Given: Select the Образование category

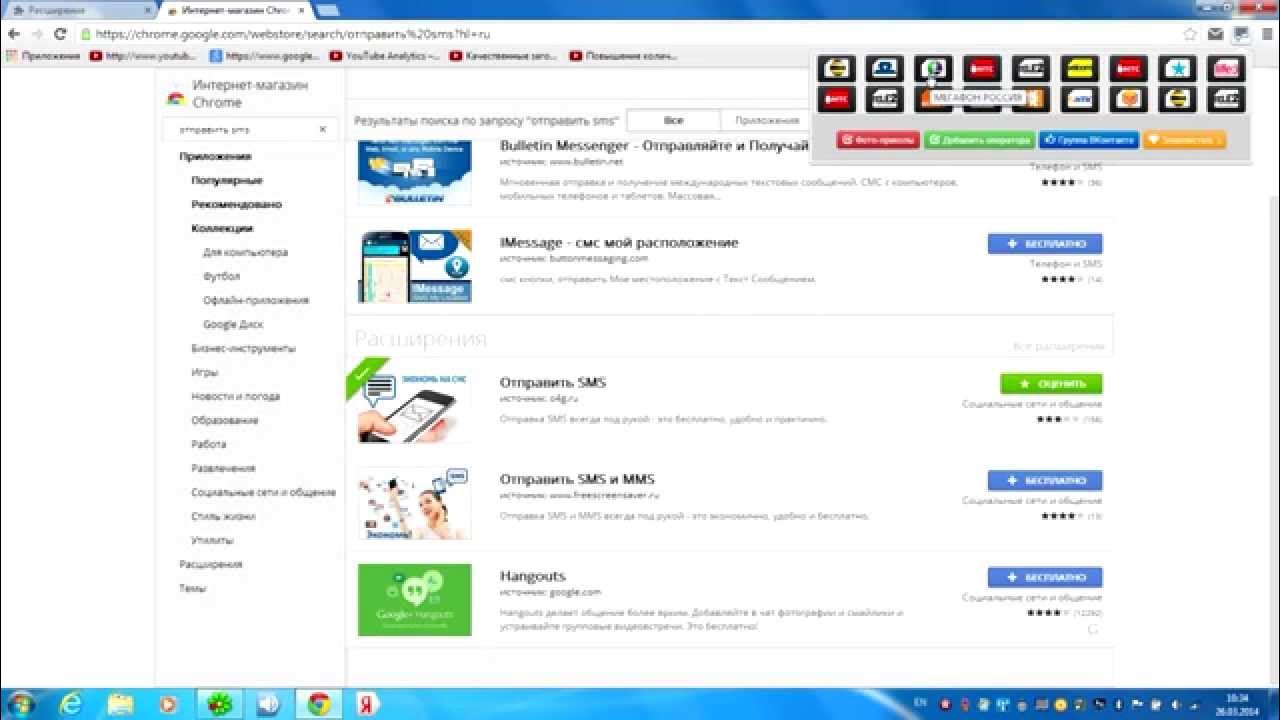Looking at the screenshot, I should click(x=224, y=420).
